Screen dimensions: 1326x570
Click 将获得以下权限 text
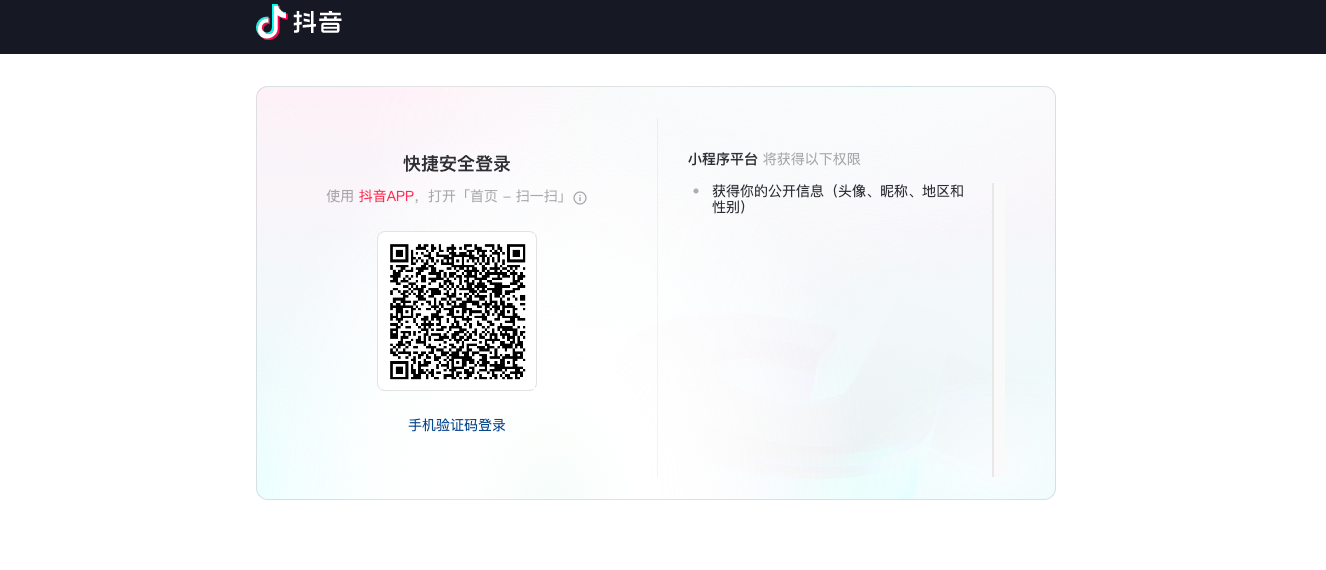click(812, 159)
